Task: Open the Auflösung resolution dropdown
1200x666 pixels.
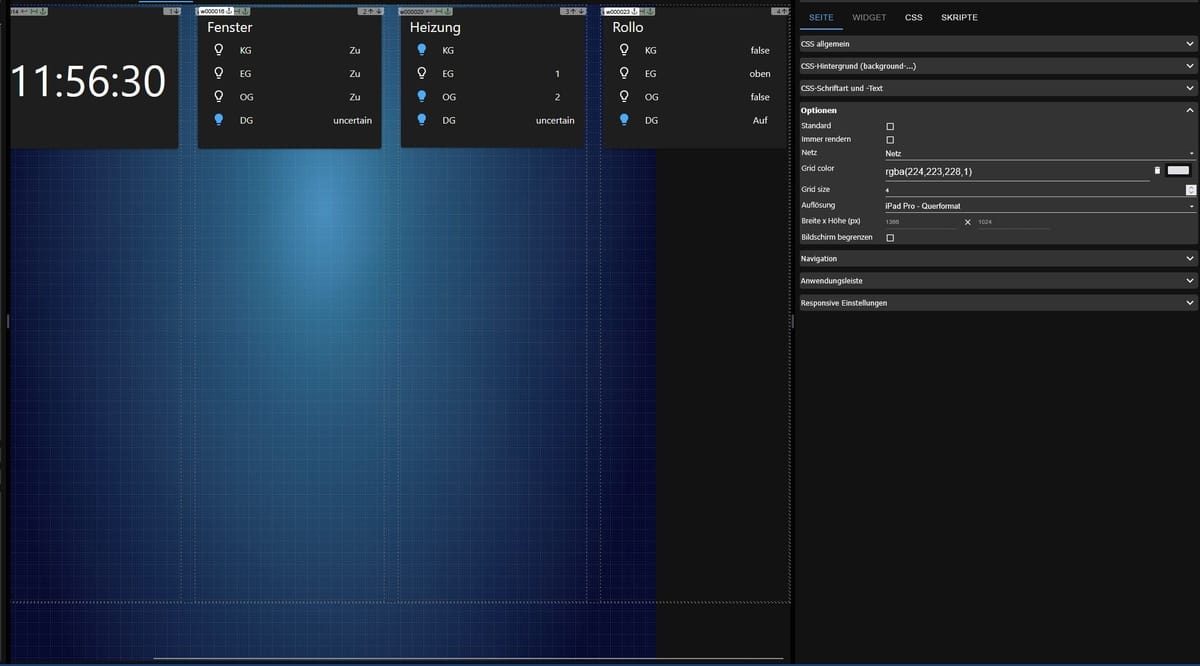Action: tap(1039, 206)
